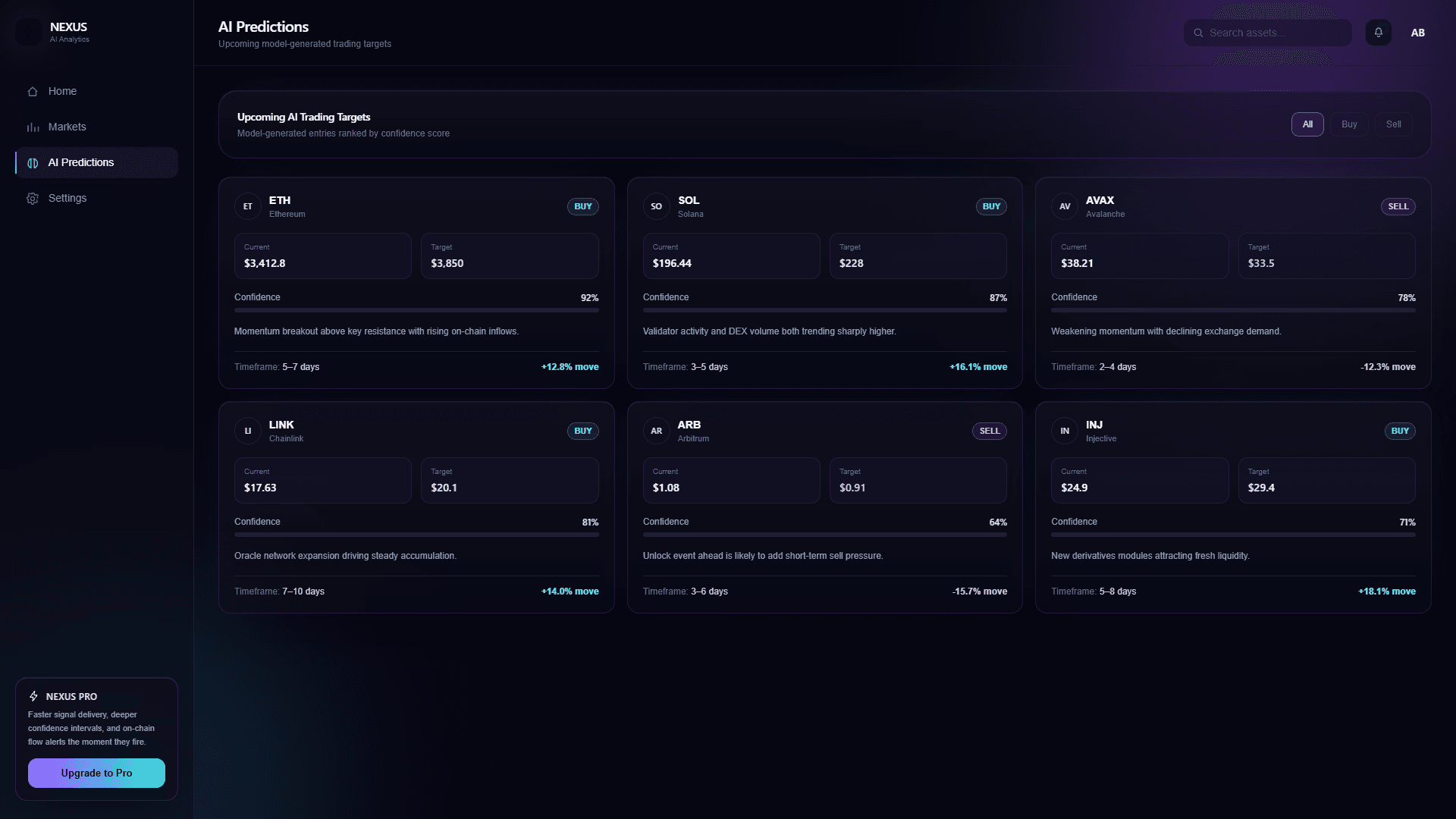This screenshot has height=819, width=1456.
Task: Click Upgrade to Pro button
Action: tap(96, 773)
